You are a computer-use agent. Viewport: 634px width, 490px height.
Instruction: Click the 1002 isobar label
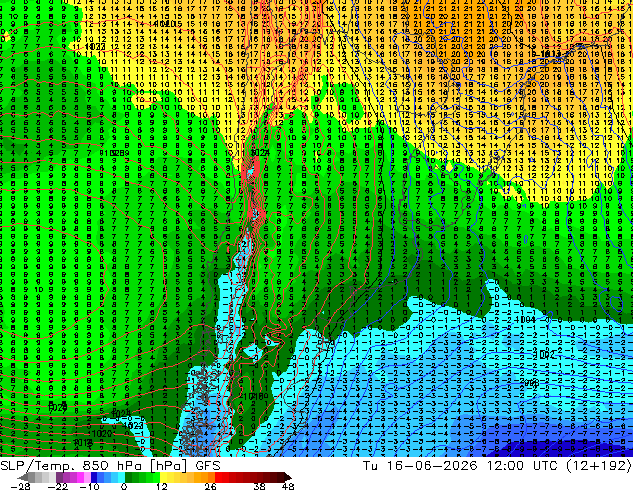[544, 355]
